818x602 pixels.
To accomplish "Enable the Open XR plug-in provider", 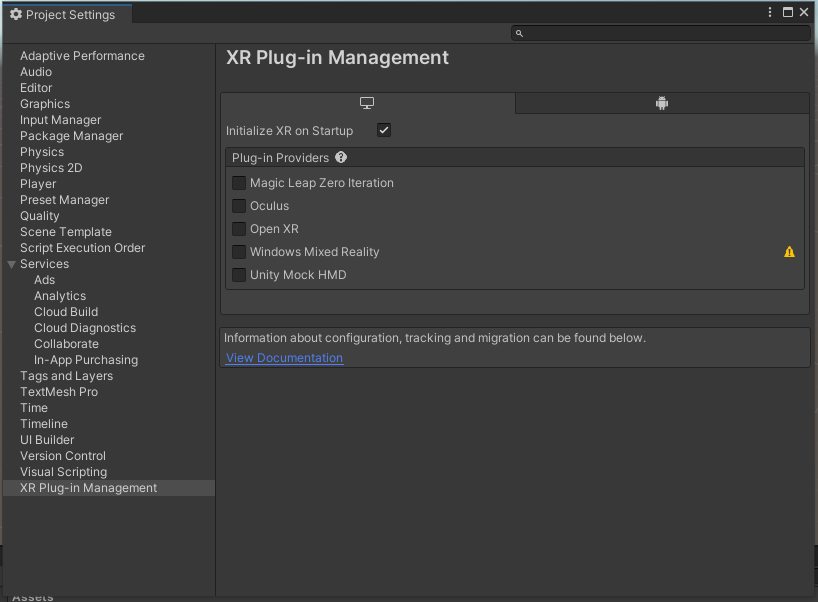I will tap(239, 229).
